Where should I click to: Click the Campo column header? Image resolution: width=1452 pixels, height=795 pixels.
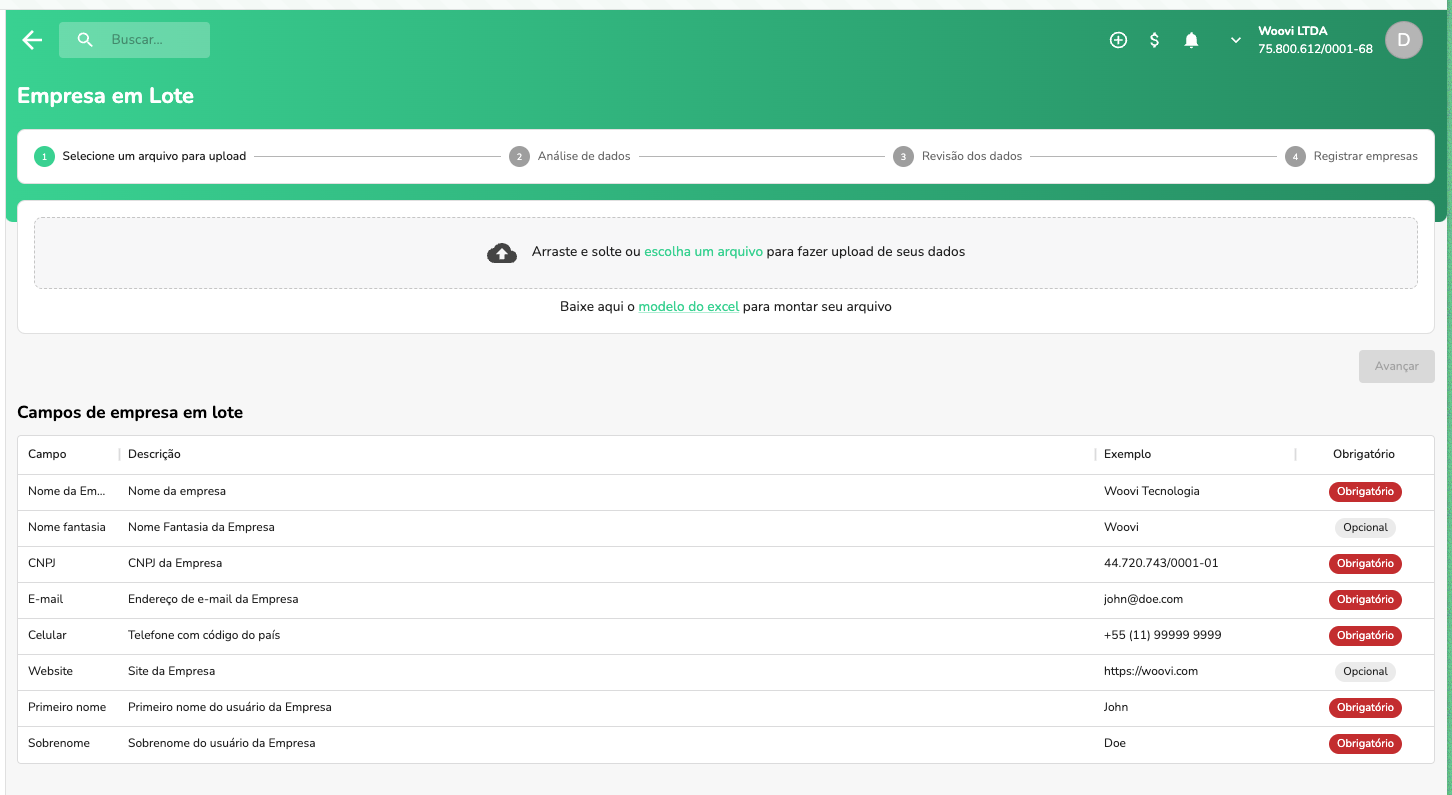tap(47, 454)
